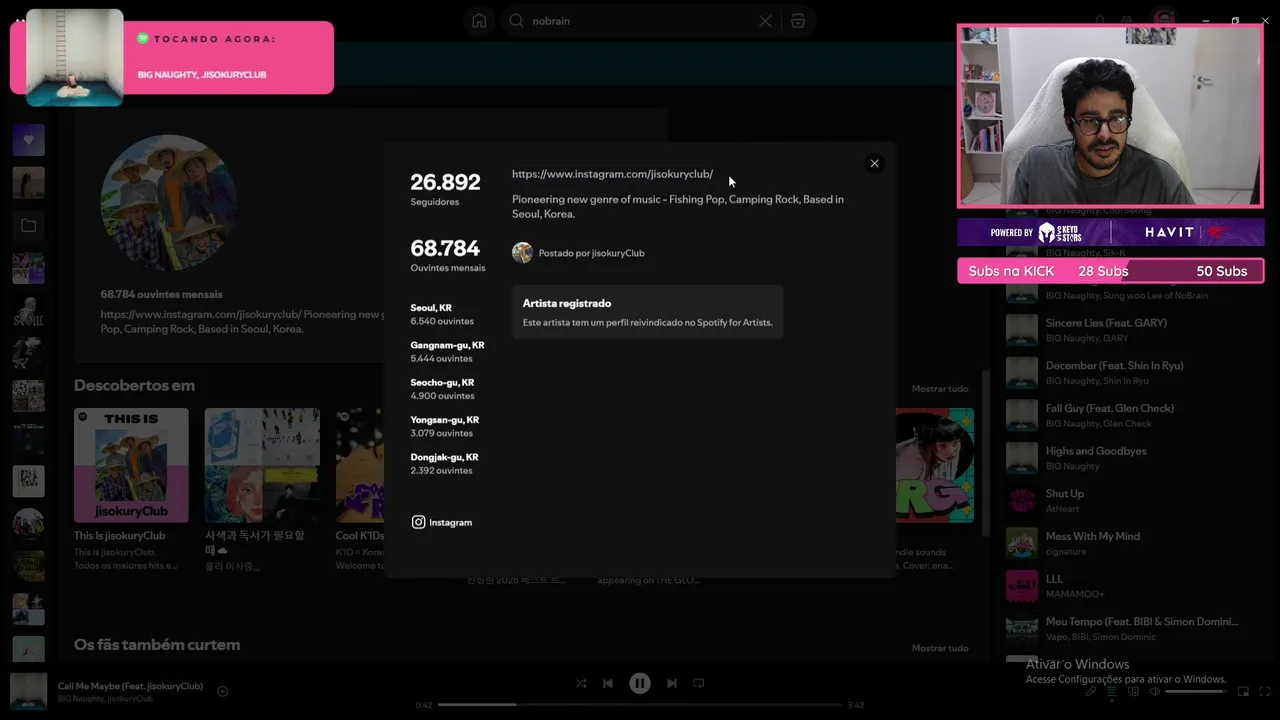Open the cignature artist link in the queue

1065,552
